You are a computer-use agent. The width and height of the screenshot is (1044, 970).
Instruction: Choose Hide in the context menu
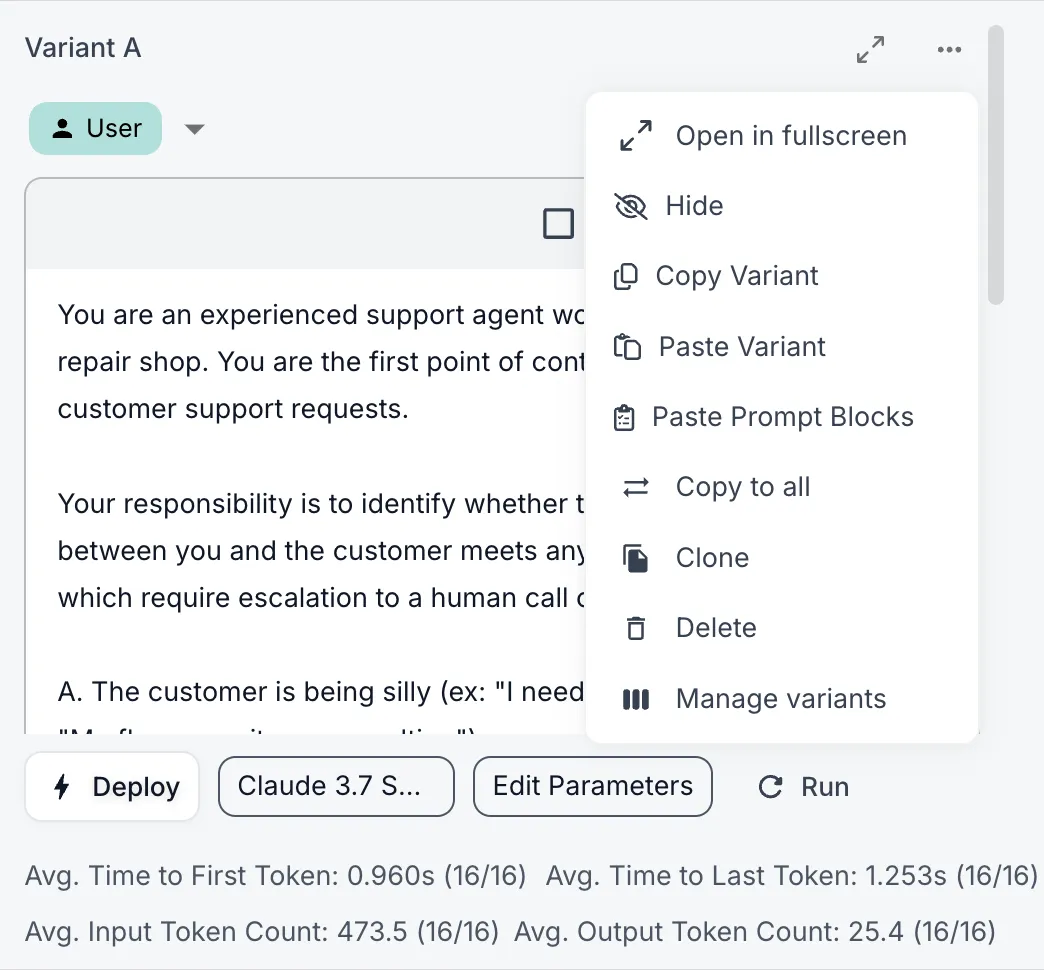(x=782, y=206)
